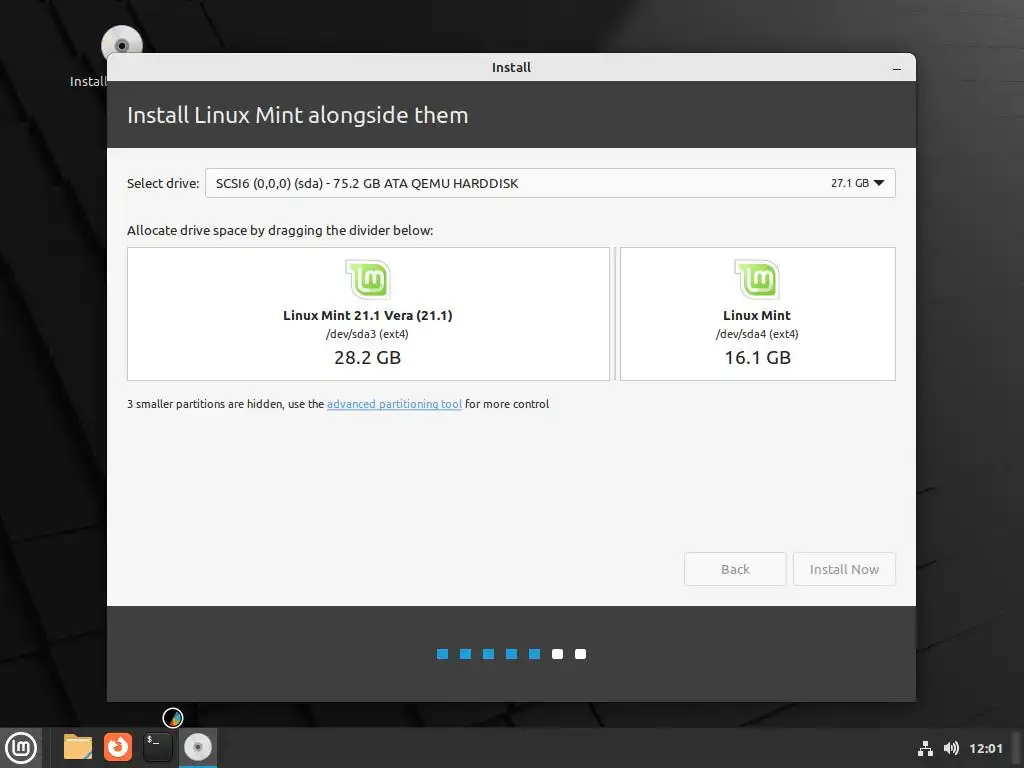Viewport: 1024px width, 768px height.
Task: Open the Terminal from the taskbar
Action: point(157,747)
